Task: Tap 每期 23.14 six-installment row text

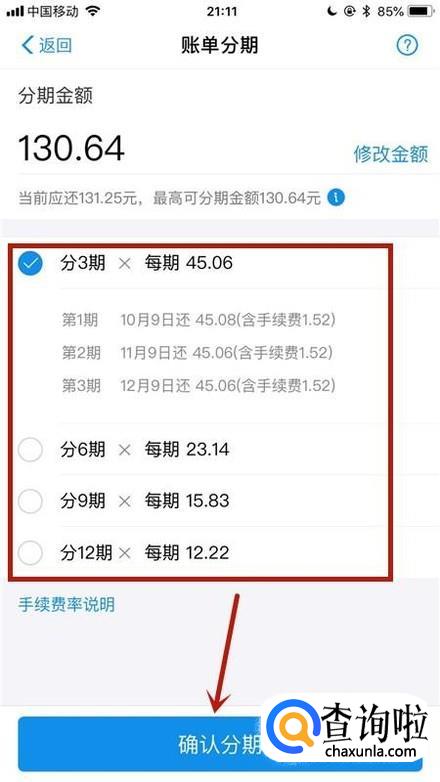Action: click(187, 450)
